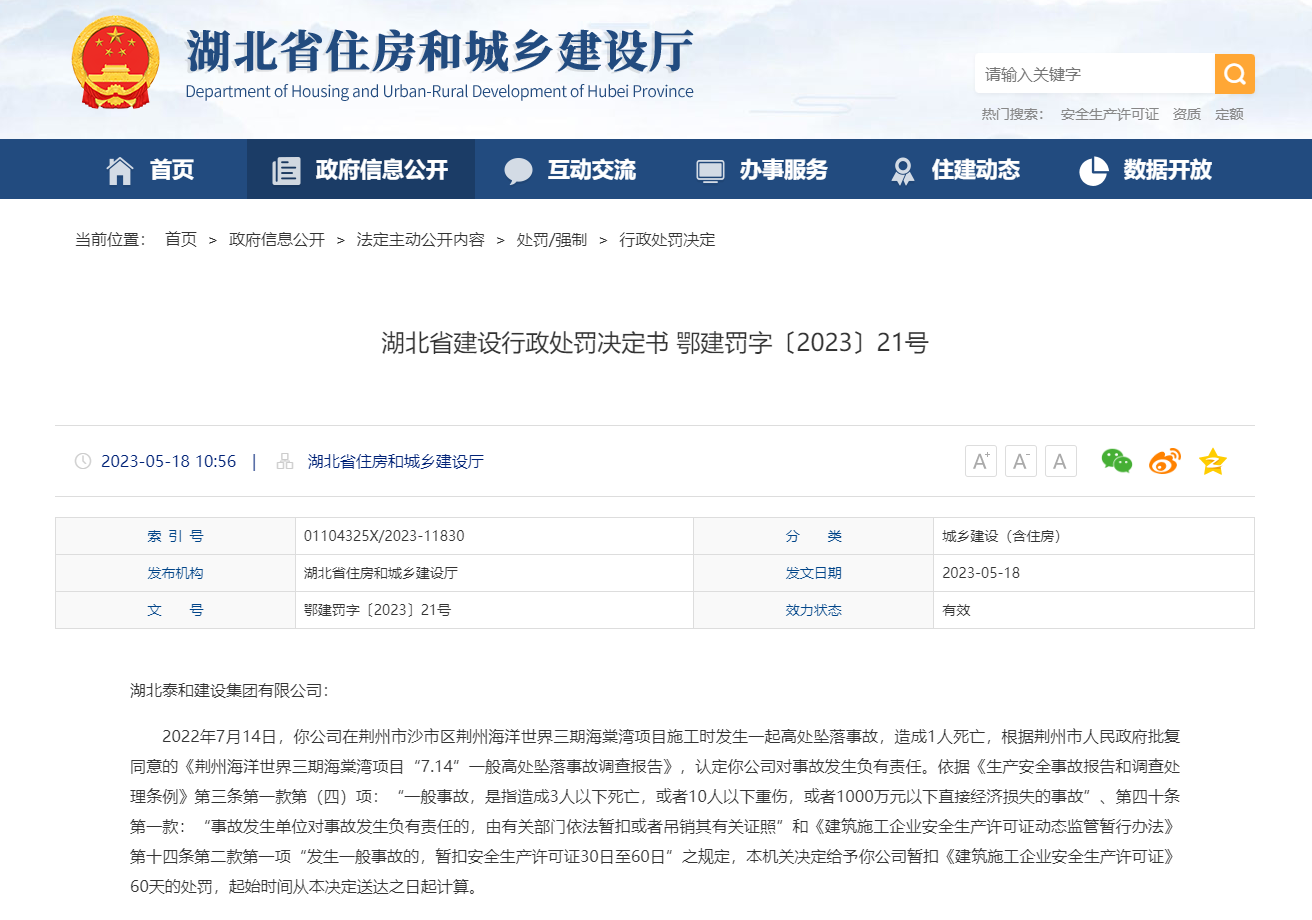Reset font size with plain A icon
Viewport: 1312px width, 920px height.
[1060, 461]
